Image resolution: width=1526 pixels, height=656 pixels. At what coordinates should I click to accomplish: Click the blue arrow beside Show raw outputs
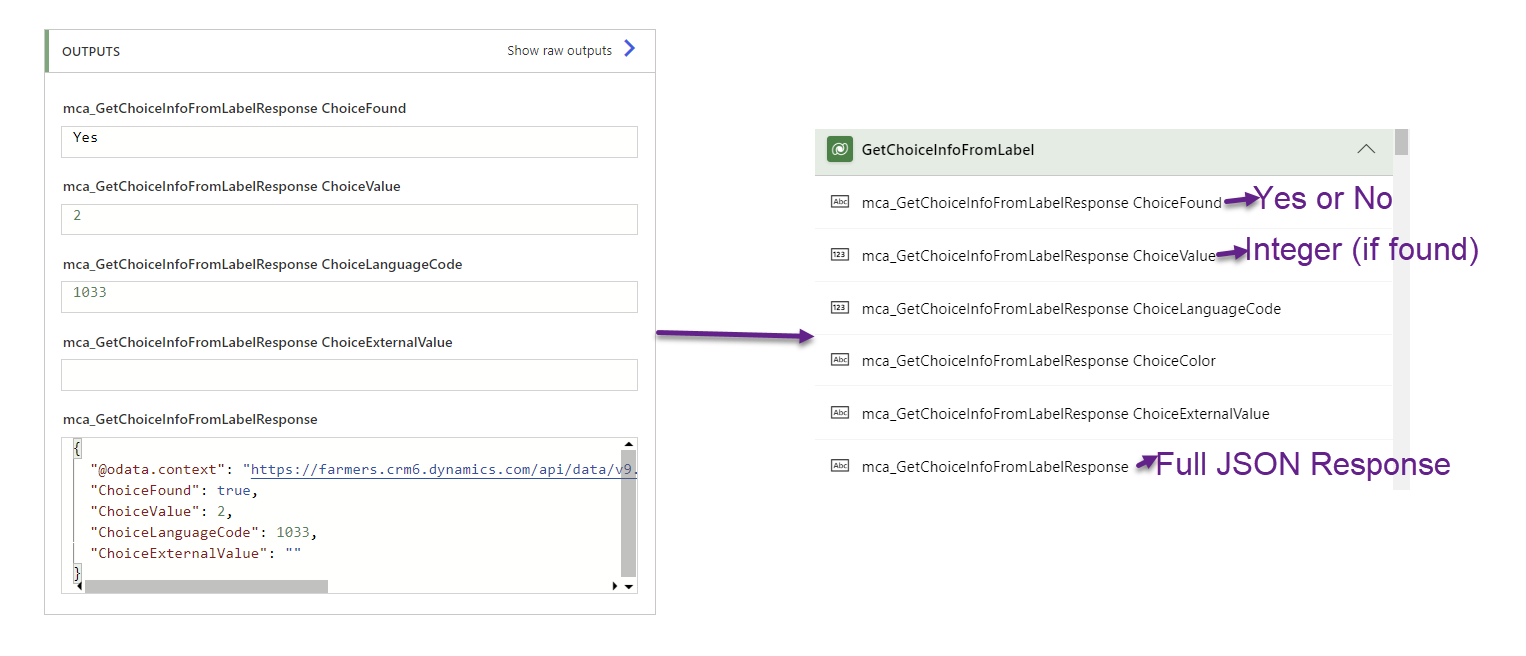[x=629, y=47]
